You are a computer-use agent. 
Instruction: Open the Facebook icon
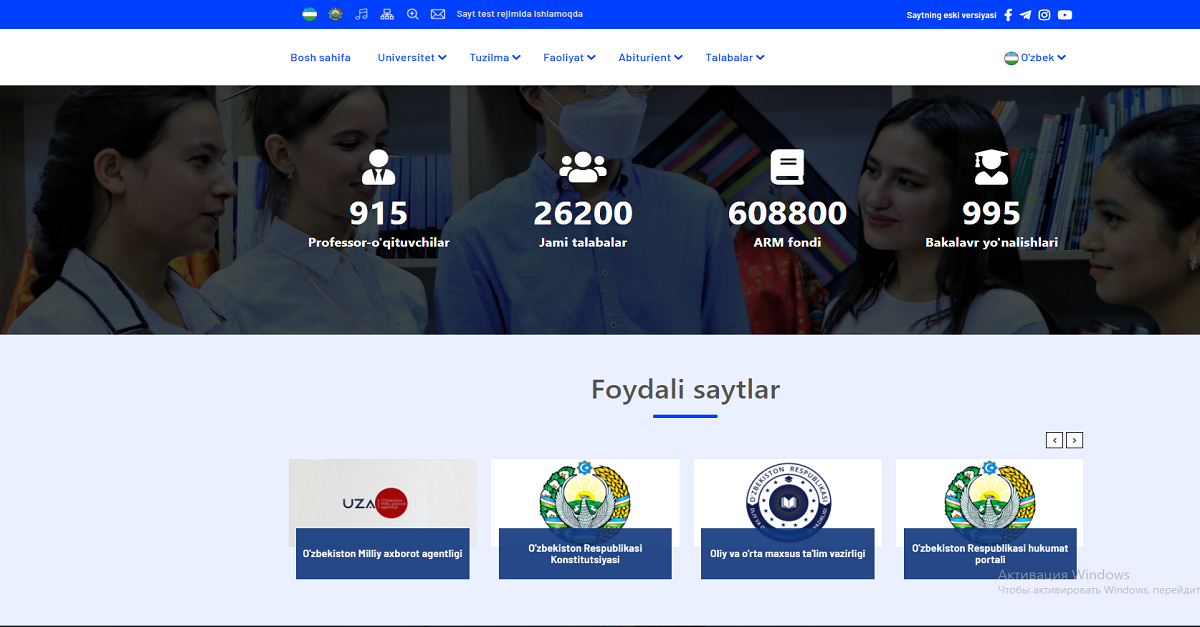1008,15
